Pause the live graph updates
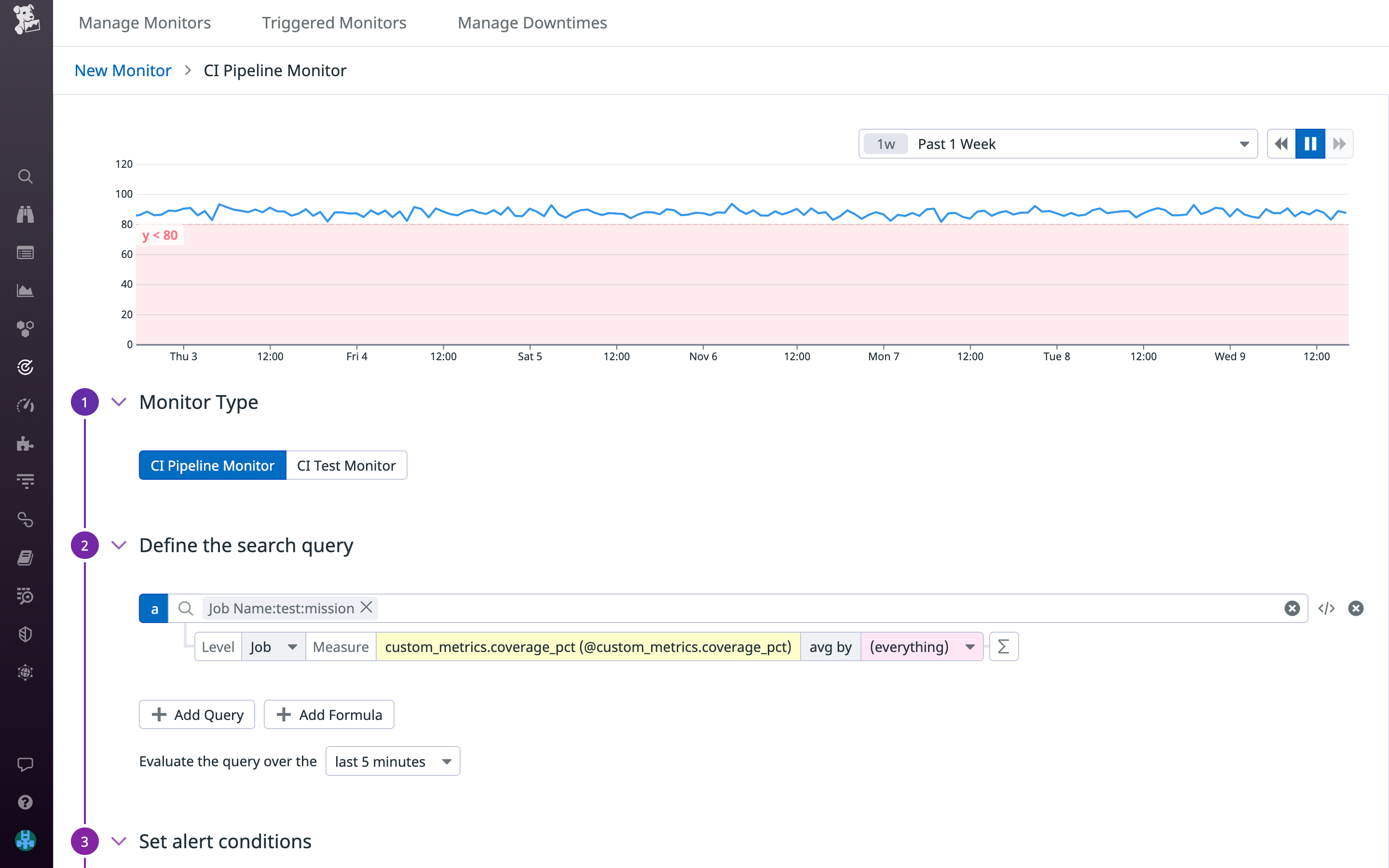 1310,144
